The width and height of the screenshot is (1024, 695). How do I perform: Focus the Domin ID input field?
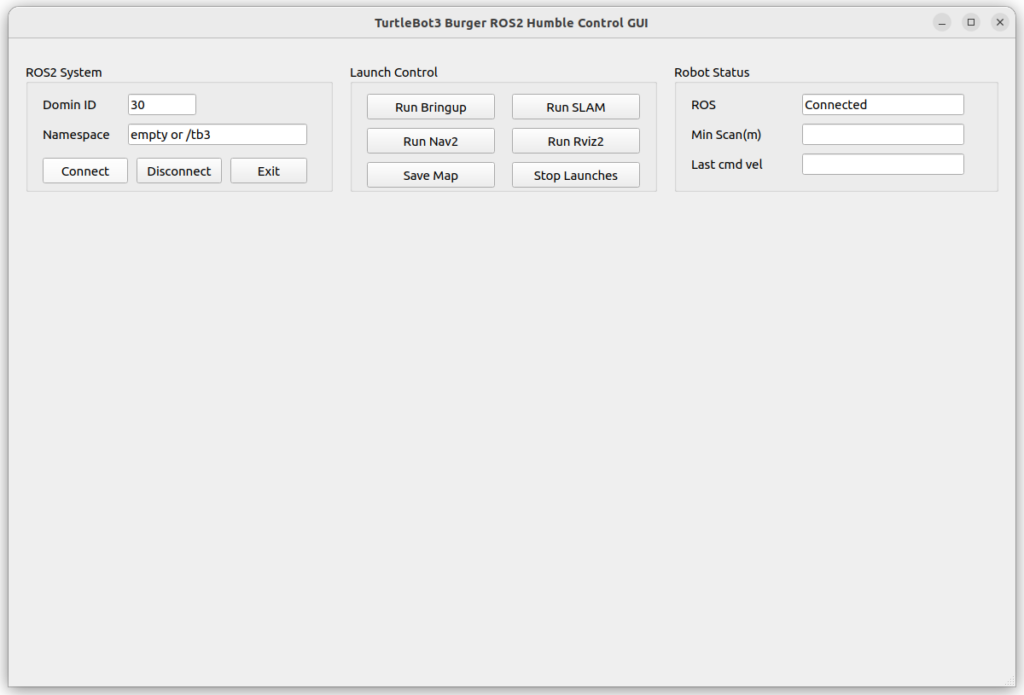tap(162, 105)
